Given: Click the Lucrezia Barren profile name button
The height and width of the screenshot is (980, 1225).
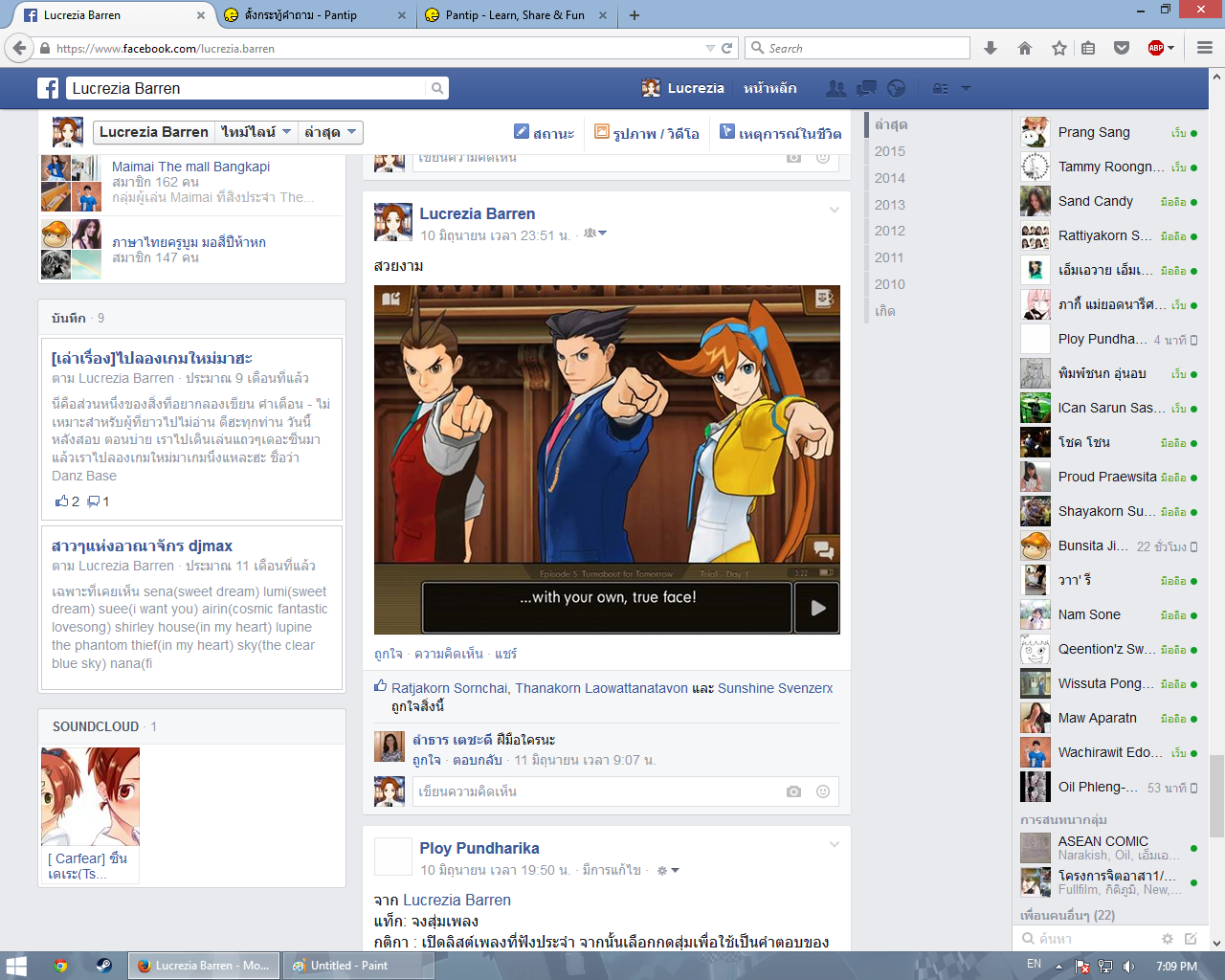Looking at the screenshot, I should (154, 132).
